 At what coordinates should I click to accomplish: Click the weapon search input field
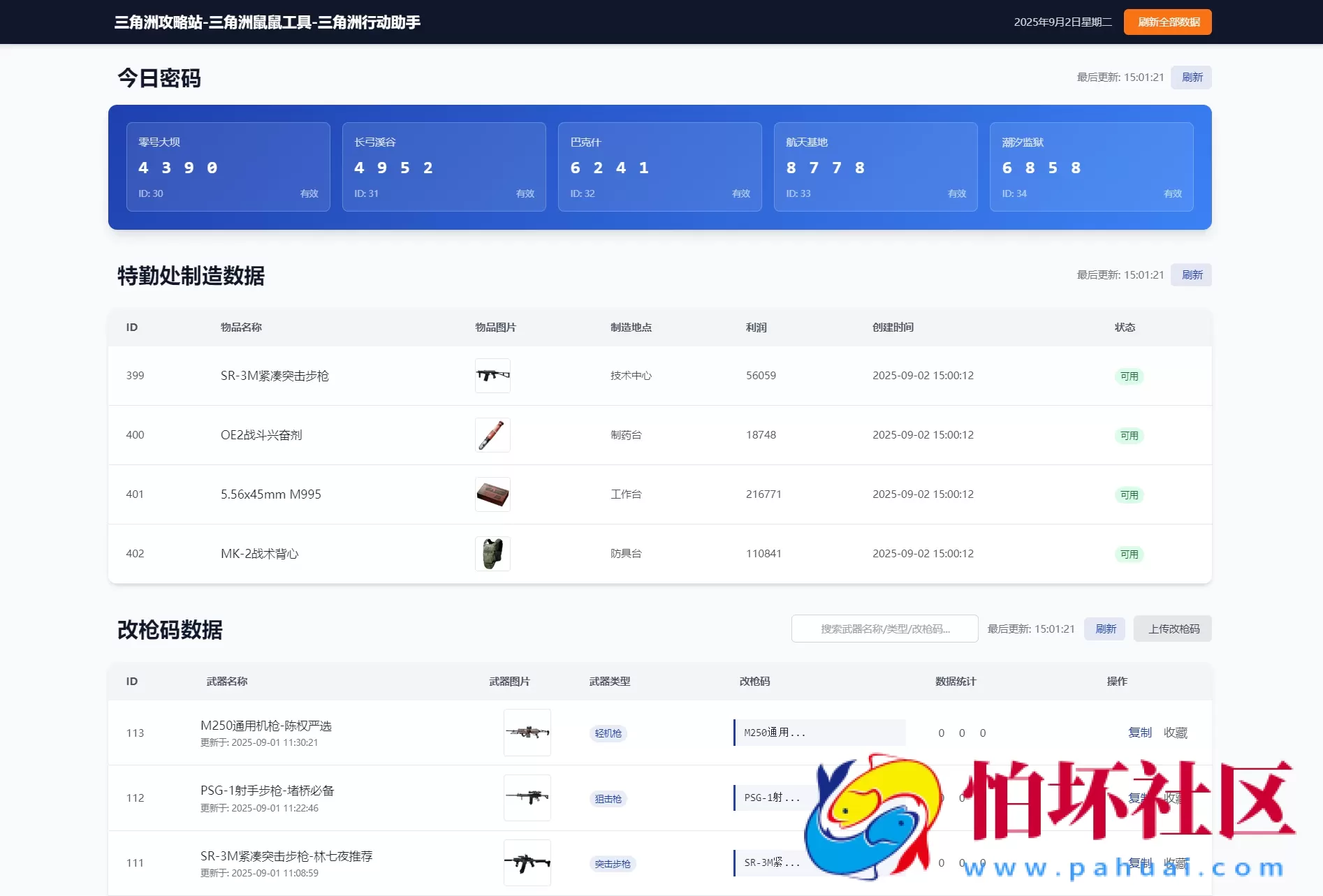tap(884, 629)
